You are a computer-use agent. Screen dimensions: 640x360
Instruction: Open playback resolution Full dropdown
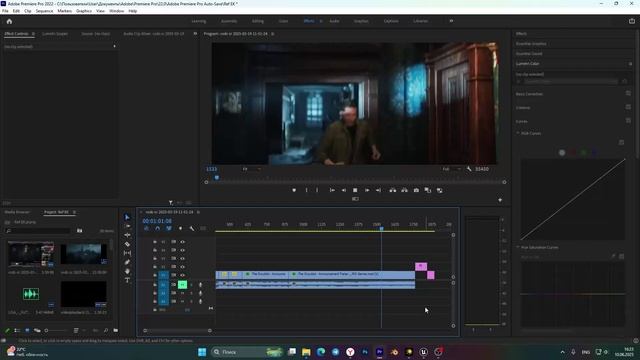click(452, 169)
